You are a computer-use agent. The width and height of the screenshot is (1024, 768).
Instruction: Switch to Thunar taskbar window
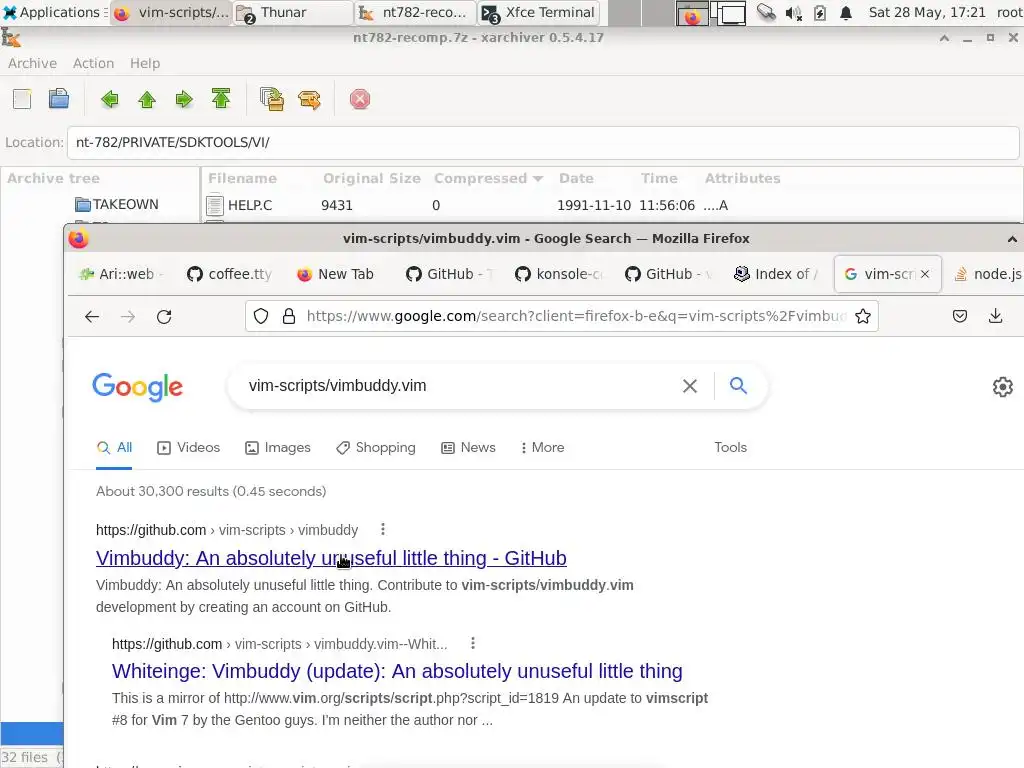[x=293, y=12]
